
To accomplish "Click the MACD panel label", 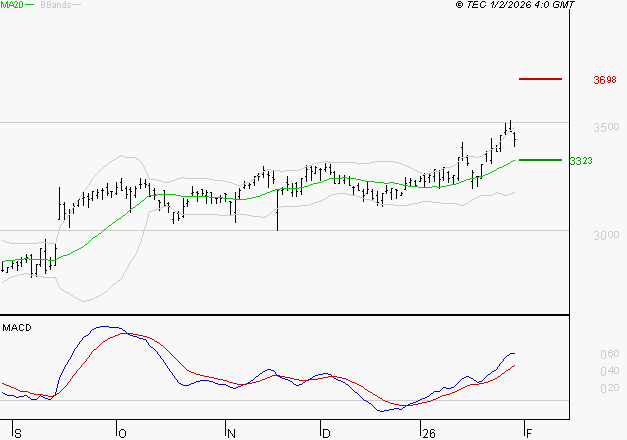I will (x=17, y=328).
